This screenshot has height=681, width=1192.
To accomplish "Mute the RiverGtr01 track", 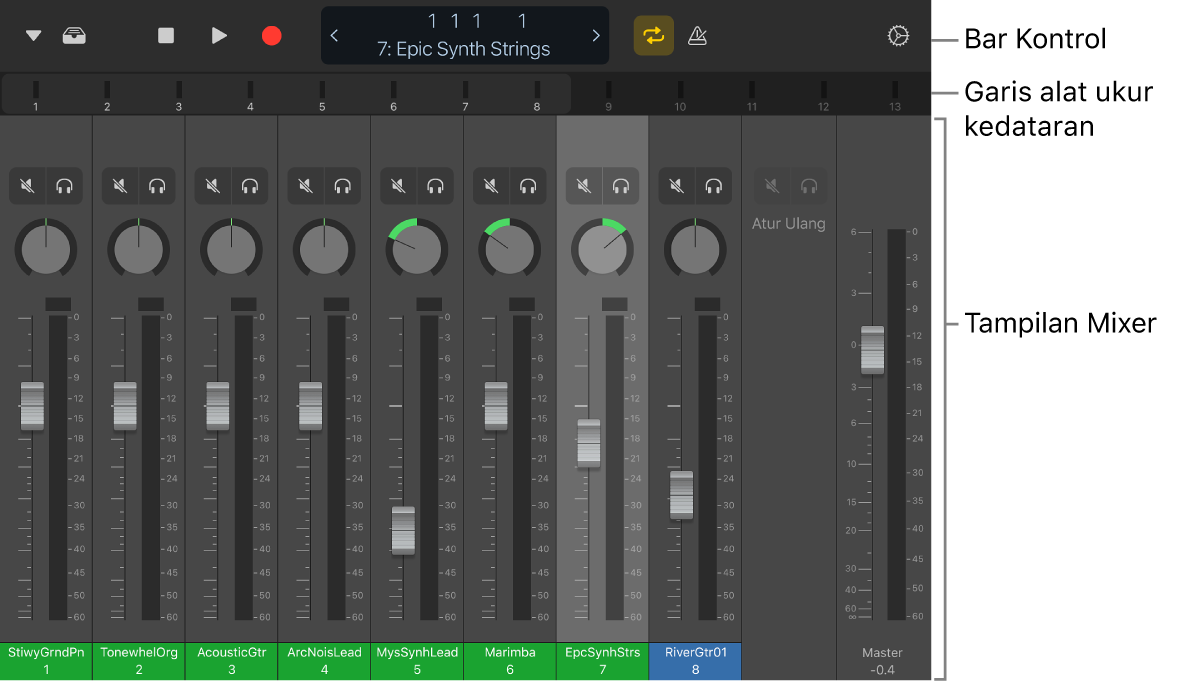I will (677, 185).
